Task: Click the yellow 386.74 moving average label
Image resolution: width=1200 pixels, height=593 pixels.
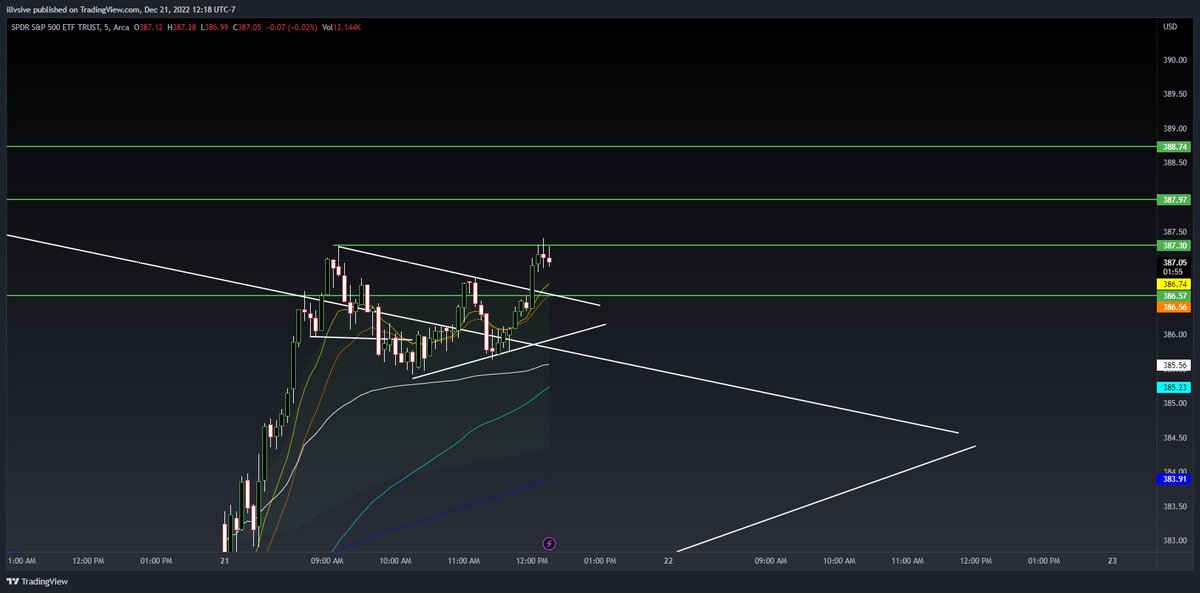Action: tap(1174, 285)
